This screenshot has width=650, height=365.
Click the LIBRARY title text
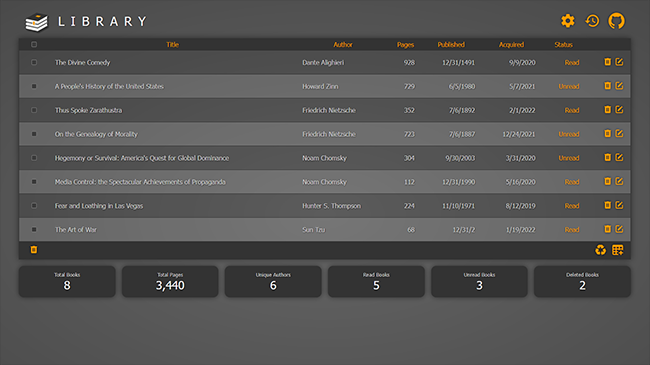(x=102, y=21)
